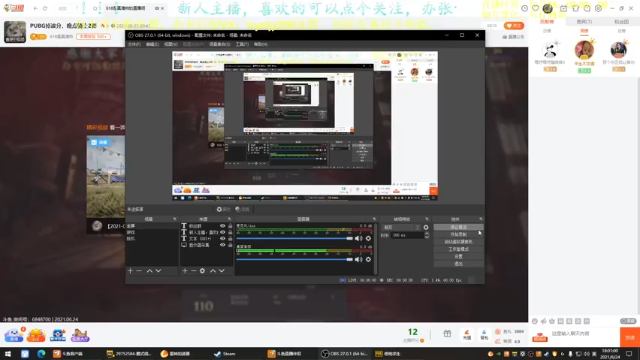The height and width of the screenshot is (360, 640).
Task: Click the browser back arrow in Douyu client
Action: [x=36, y=8]
